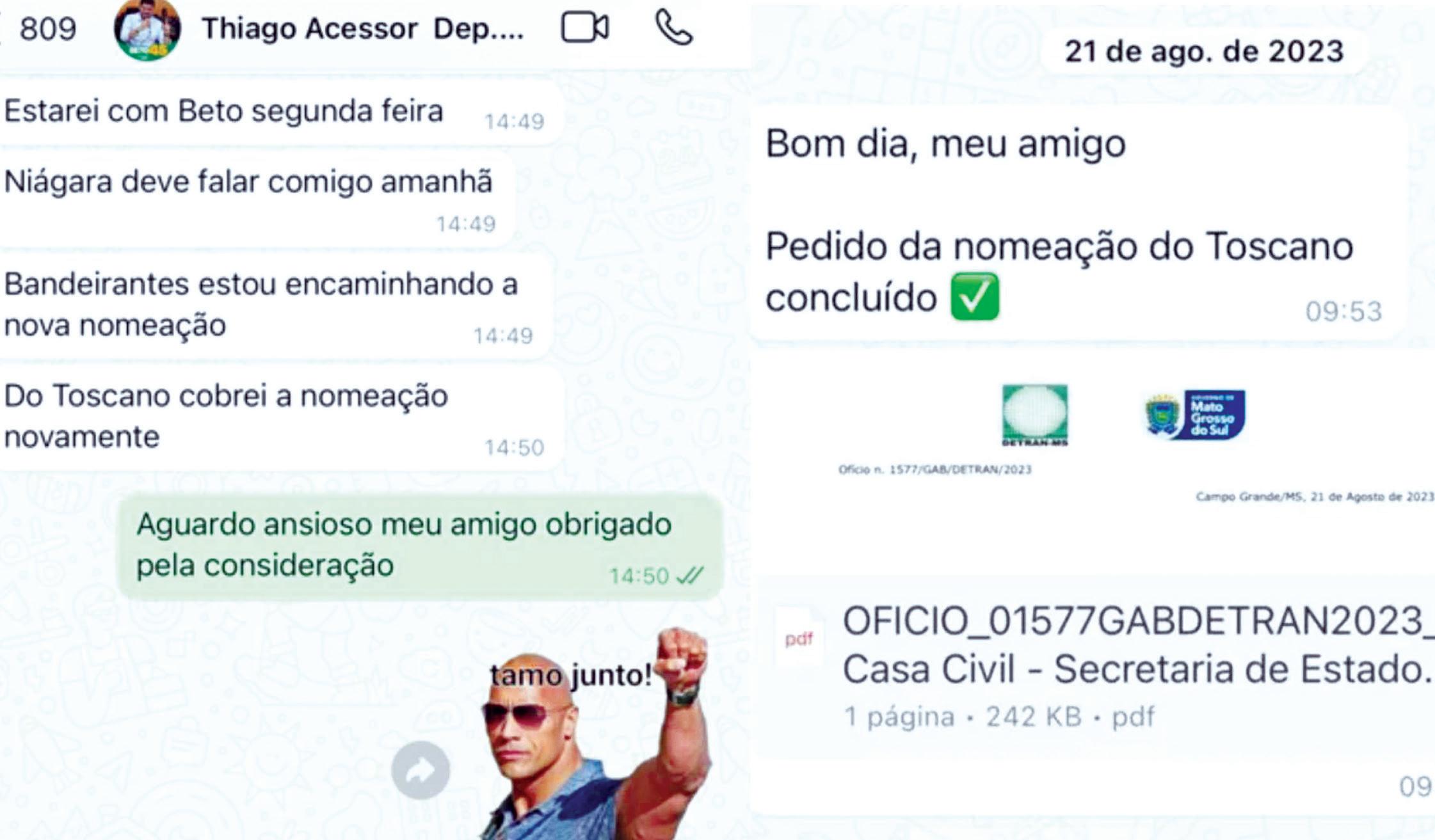Tap the forward arrow beside the sticker
1435x840 pixels.
click(x=421, y=770)
